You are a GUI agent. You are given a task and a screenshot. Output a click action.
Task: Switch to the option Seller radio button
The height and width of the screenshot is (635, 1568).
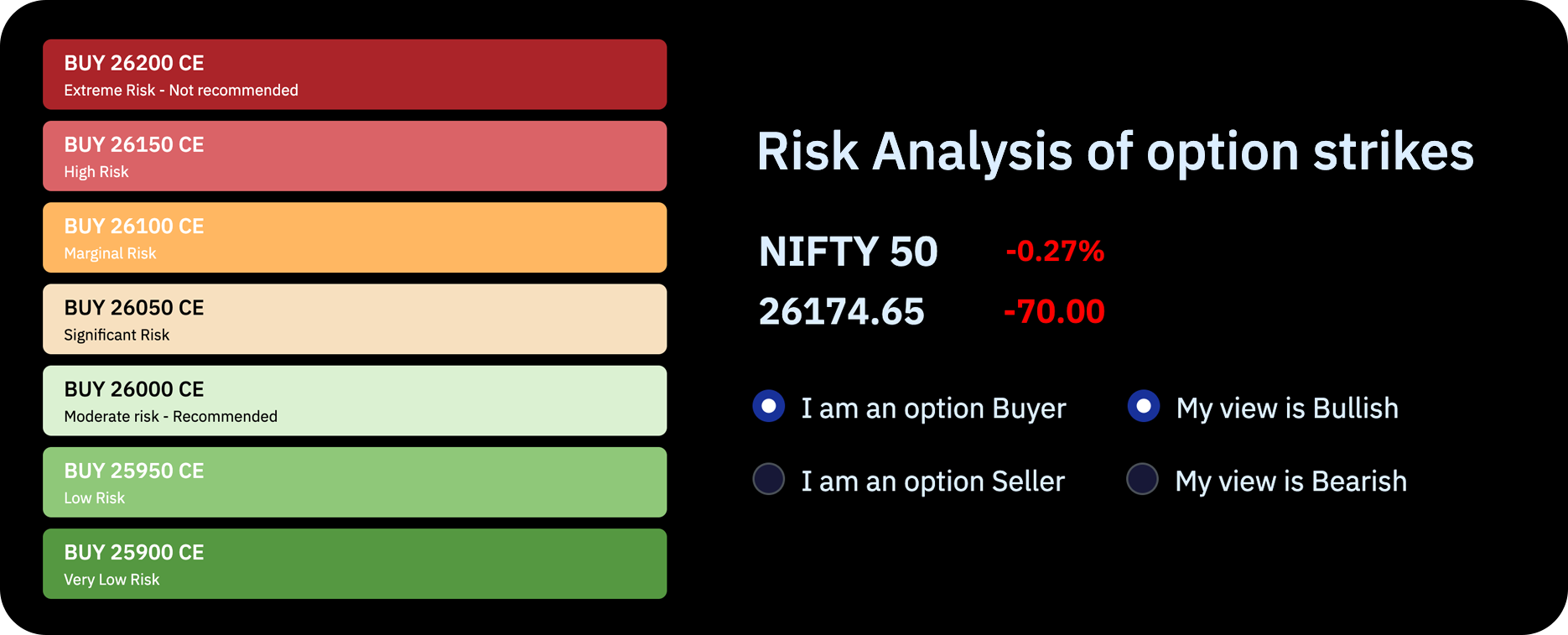coord(769,479)
